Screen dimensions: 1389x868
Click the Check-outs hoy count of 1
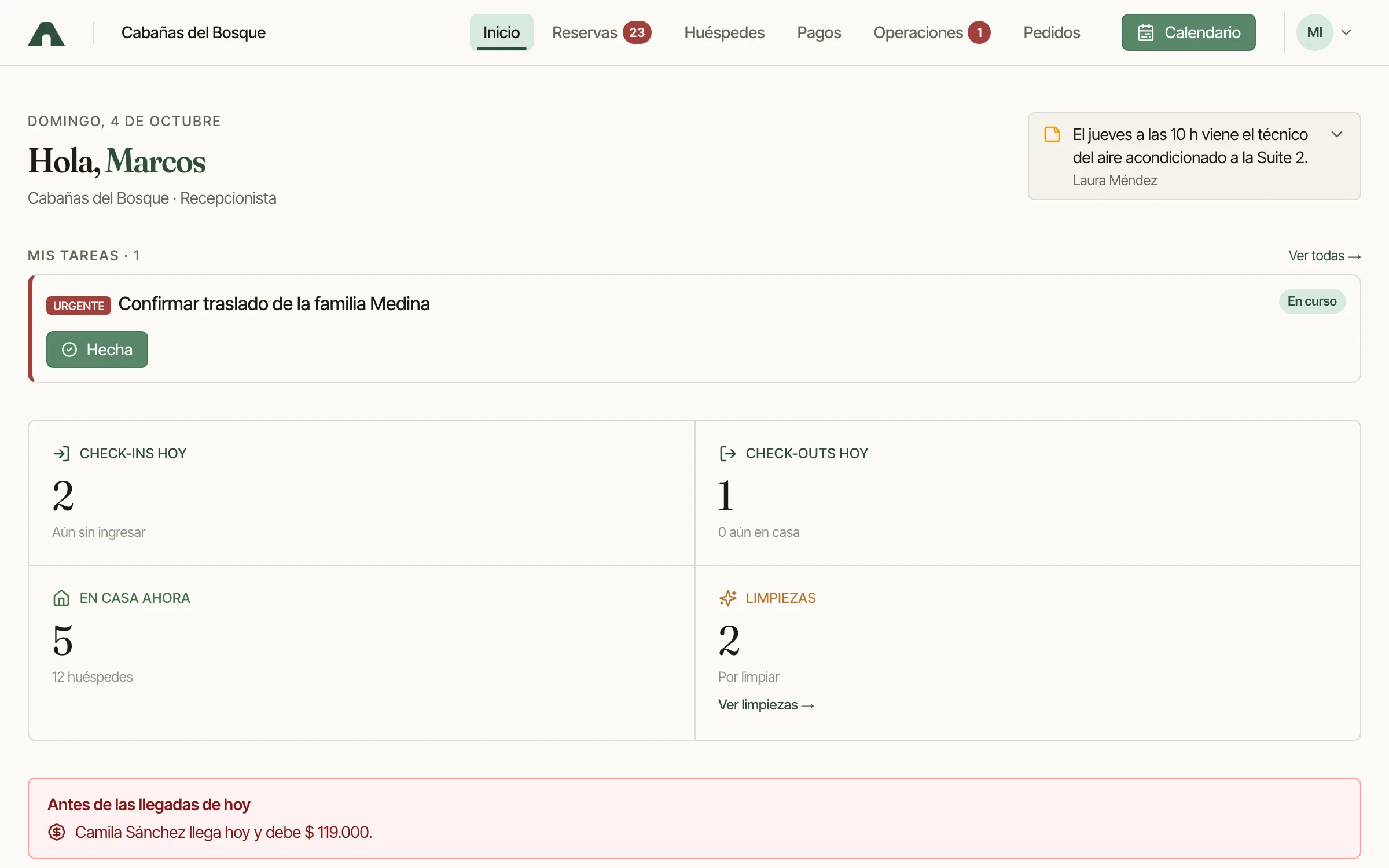point(726,496)
